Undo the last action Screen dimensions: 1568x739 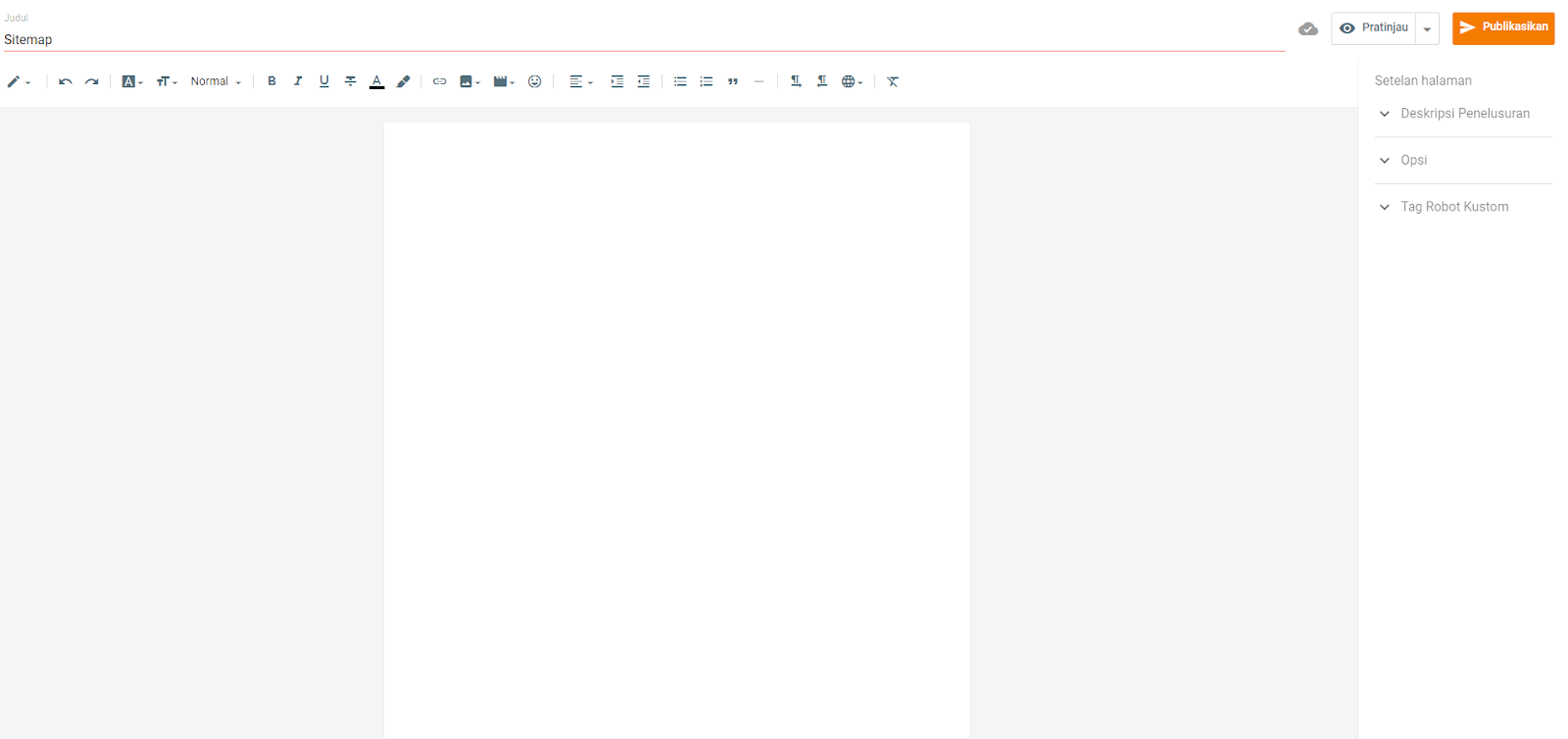[x=66, y=82]
